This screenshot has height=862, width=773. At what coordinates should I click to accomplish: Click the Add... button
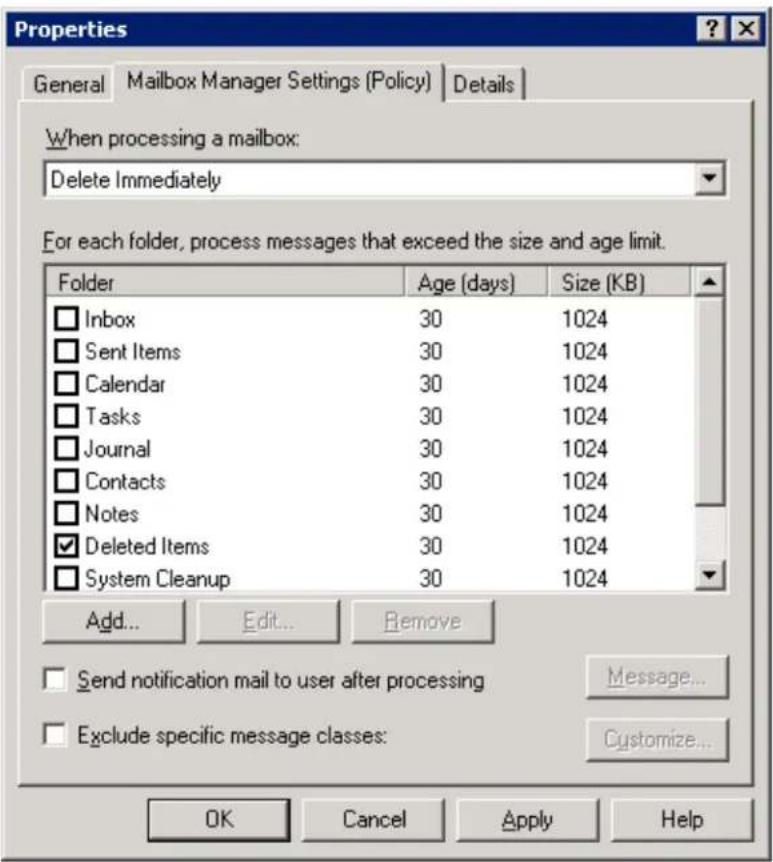coord(114,622)
